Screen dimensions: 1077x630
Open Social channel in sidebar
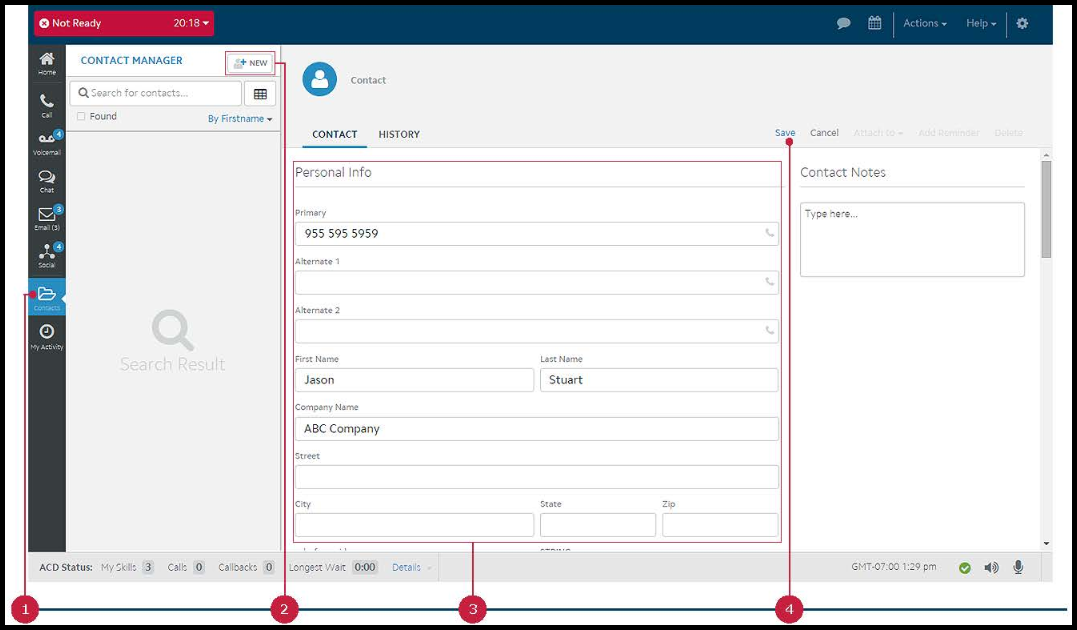click(47, 255)
